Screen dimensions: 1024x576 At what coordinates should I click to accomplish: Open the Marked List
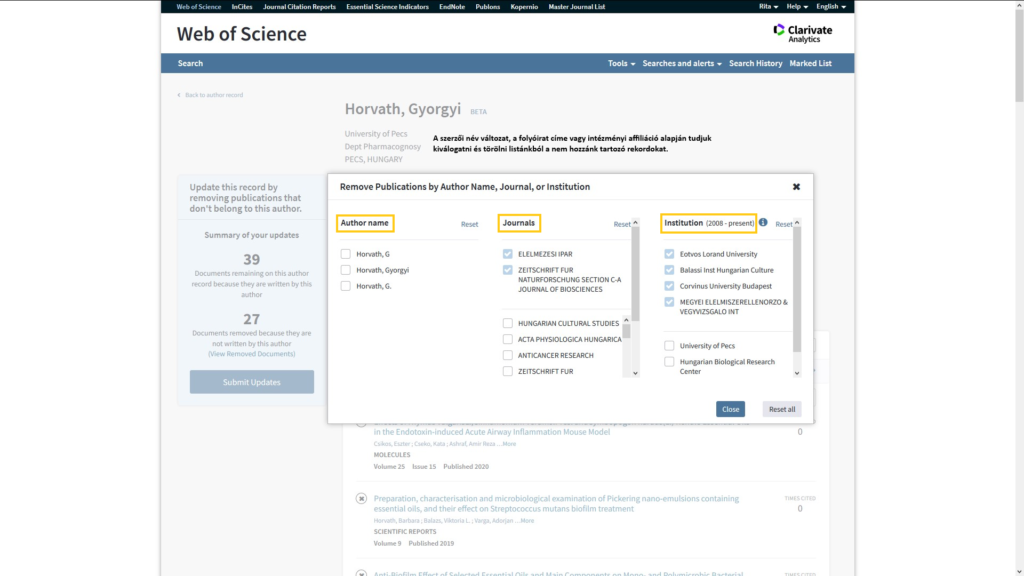click(810, 63)
